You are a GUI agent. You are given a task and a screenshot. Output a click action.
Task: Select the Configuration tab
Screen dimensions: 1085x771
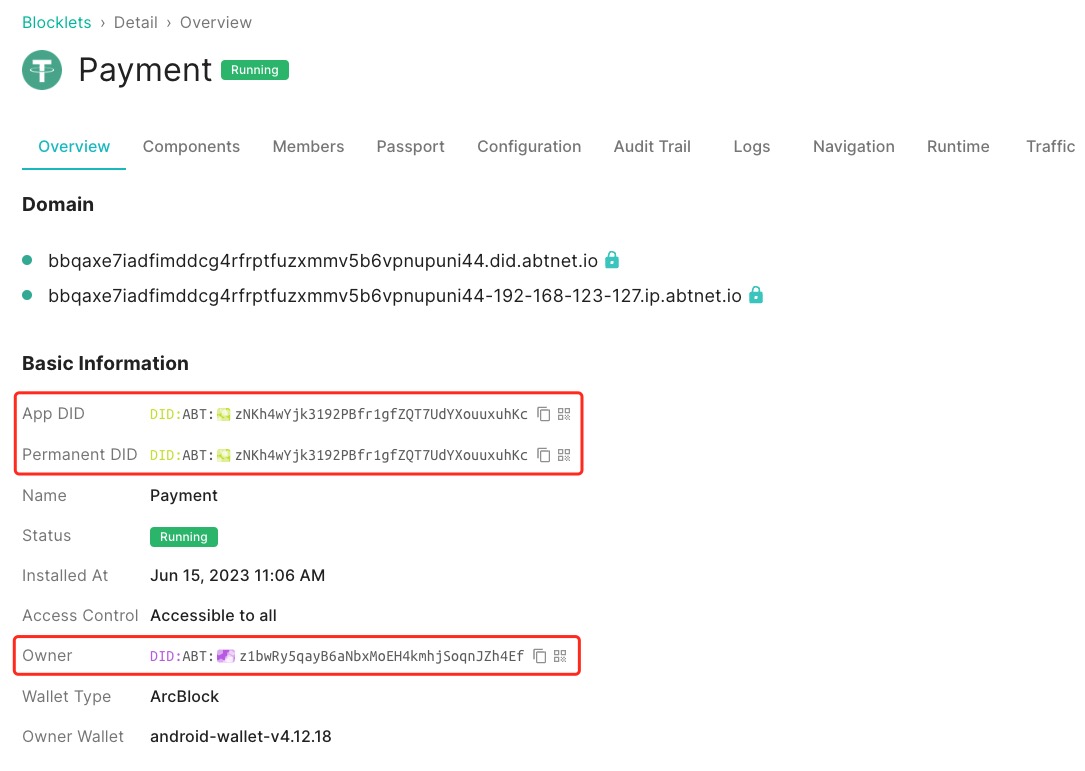tap(529, 146)
